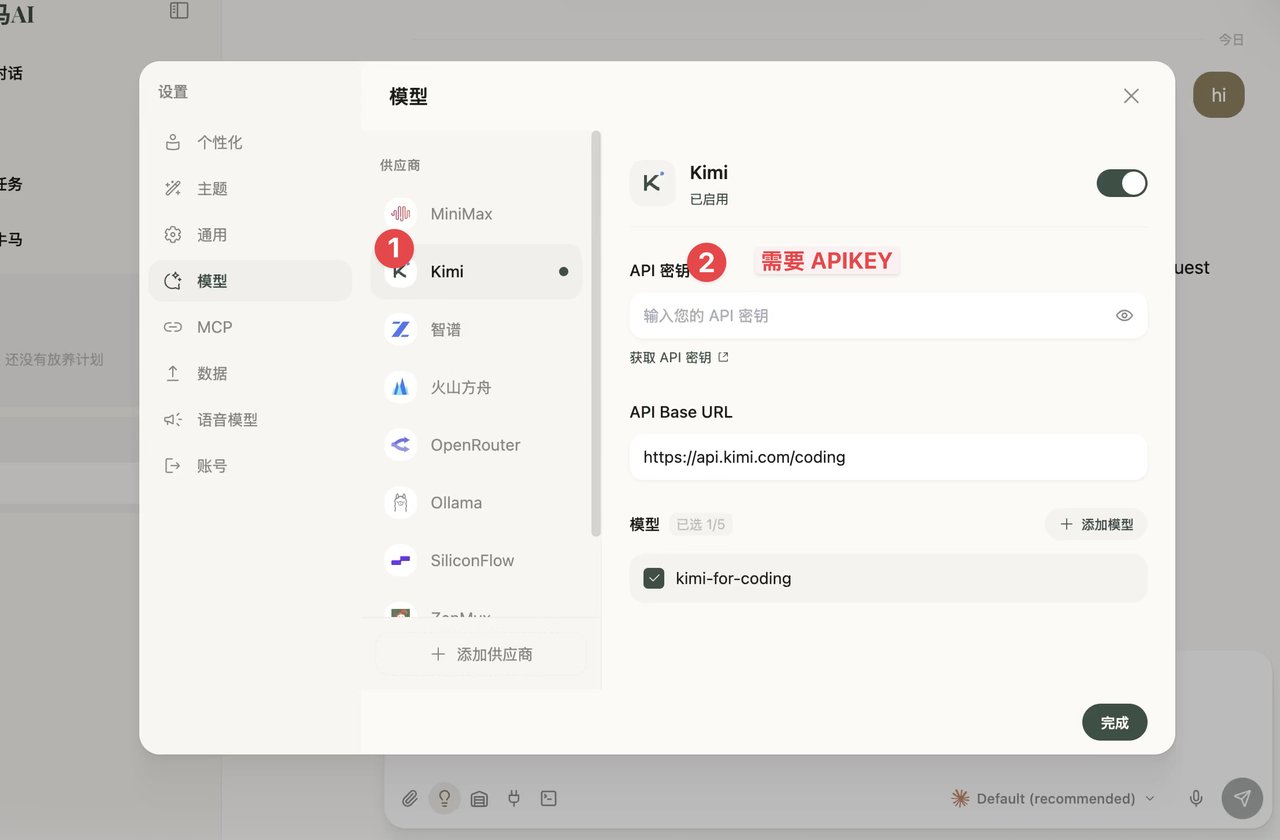Open the 通用 settings section
Screen dimensions: 1280x840
point(250,234)
